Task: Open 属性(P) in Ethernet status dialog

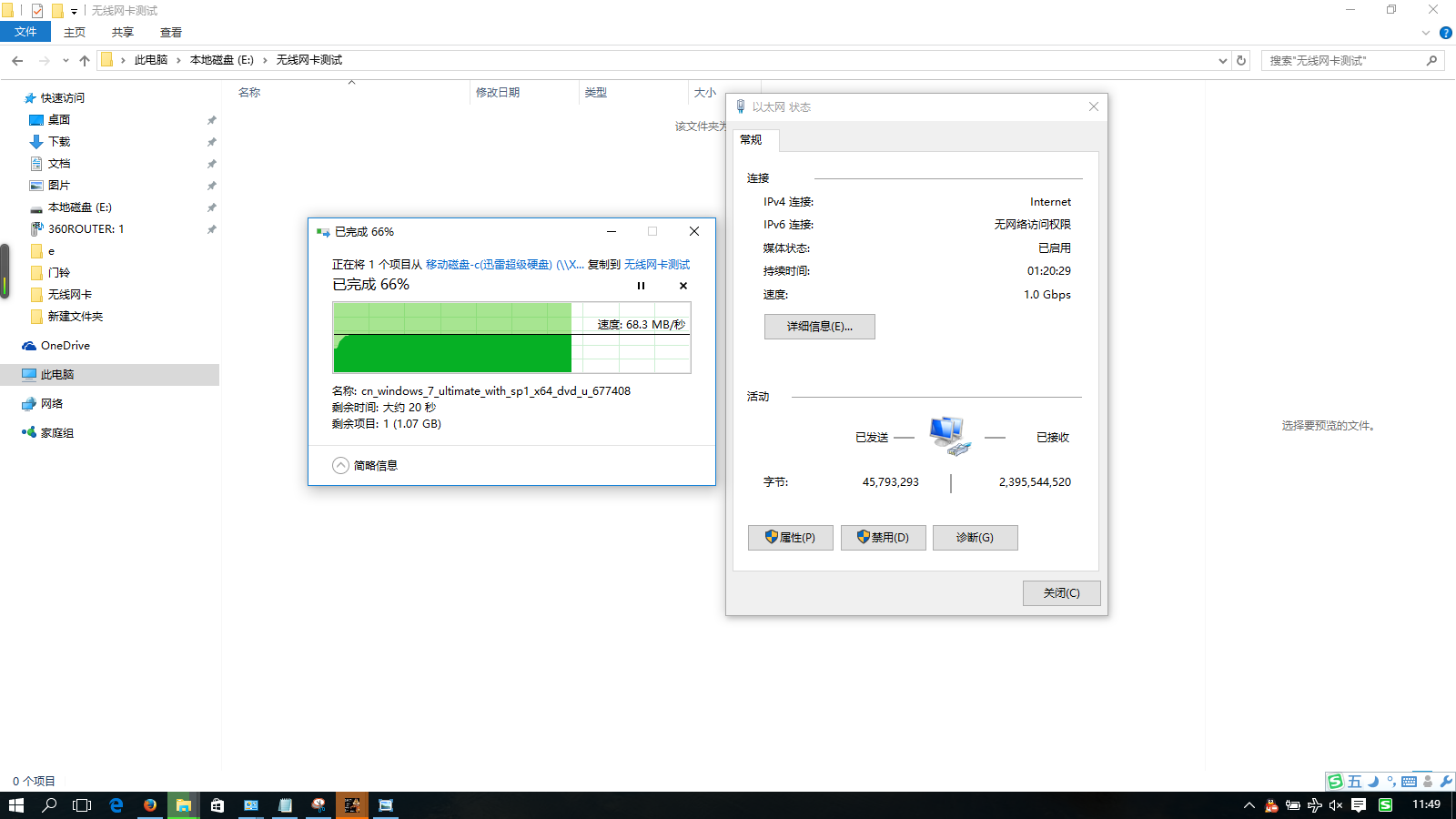Action: pyautogui.click(x=791, y=538)
